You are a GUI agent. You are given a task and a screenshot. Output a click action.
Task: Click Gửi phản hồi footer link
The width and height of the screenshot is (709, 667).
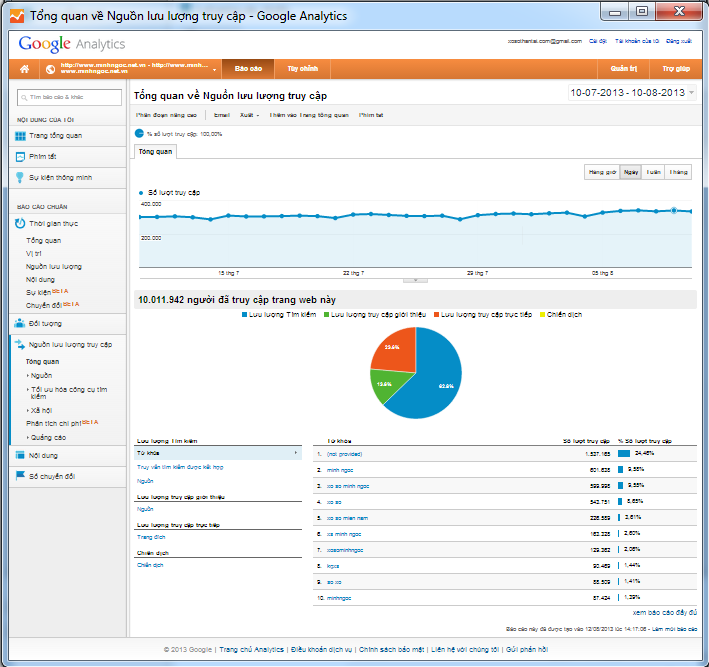click(527, 649)
